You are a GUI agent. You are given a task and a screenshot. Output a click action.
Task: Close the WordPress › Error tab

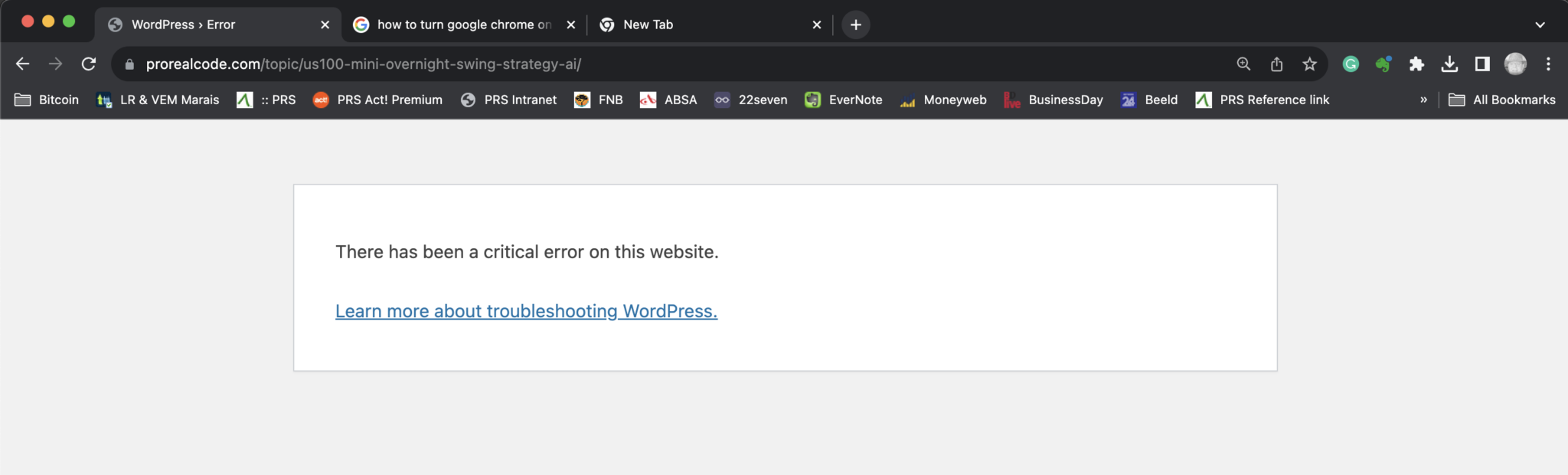pos(325,25)
